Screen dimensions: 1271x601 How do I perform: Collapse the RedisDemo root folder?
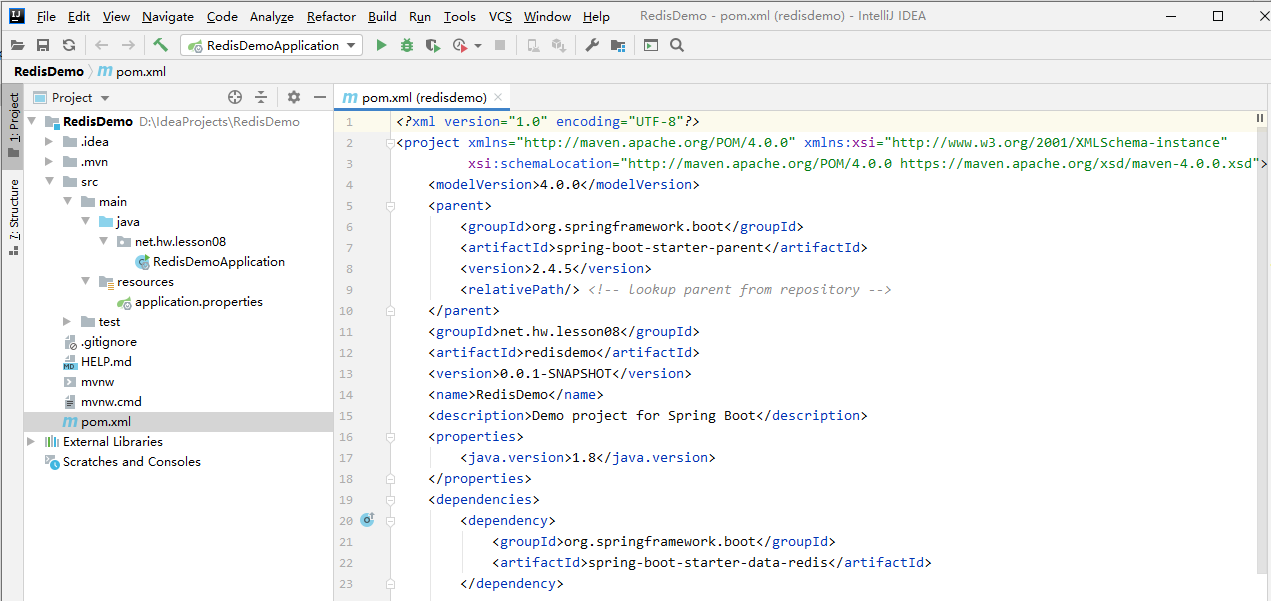click(x=33, y=121)
